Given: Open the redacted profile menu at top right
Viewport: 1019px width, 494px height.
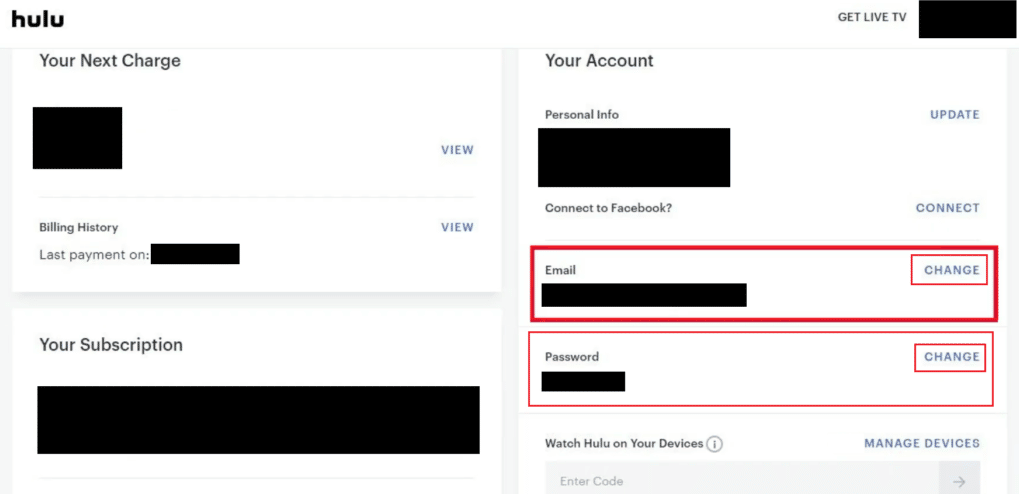Looking at the screenshot, I should (x=967, y=20).
